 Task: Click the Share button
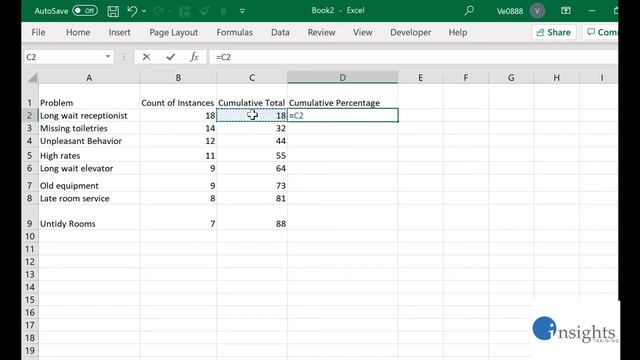point(553,32)
